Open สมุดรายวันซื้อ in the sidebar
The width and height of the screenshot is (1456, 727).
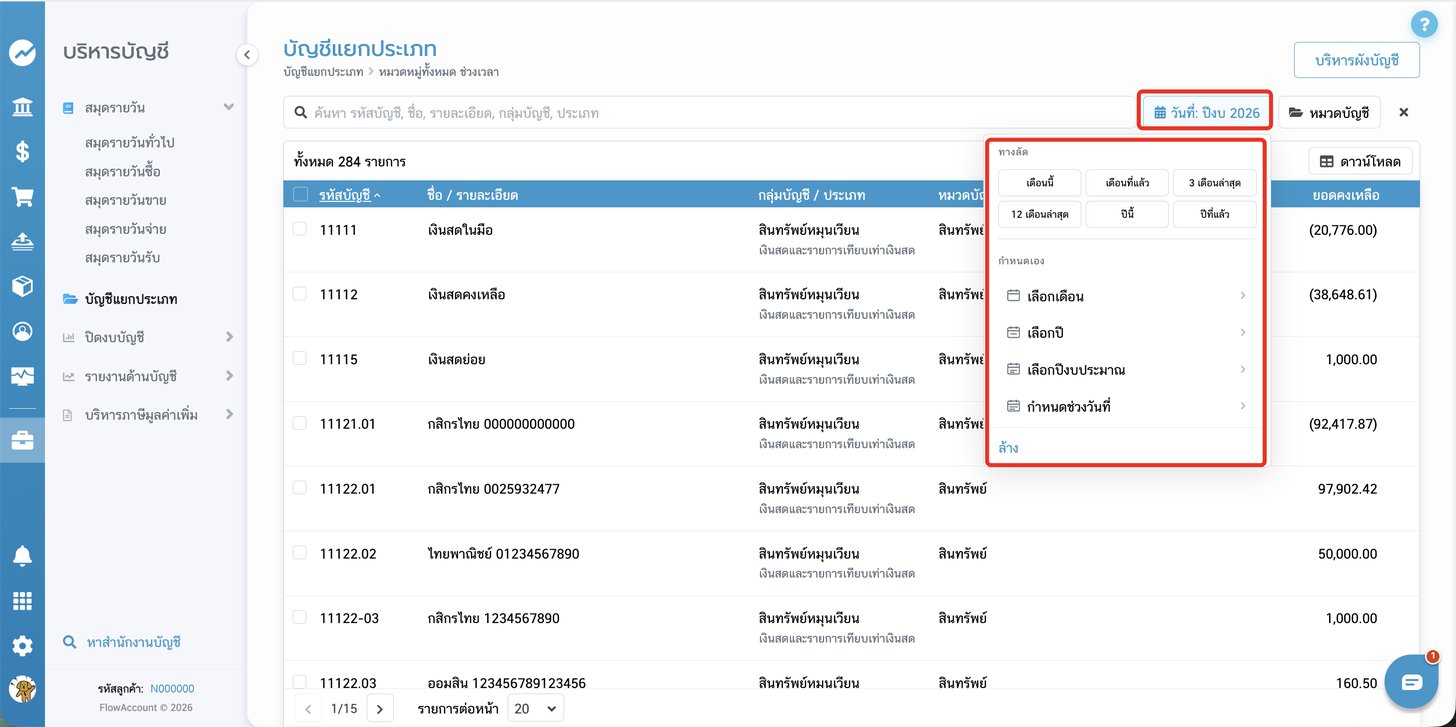(123, 172)
